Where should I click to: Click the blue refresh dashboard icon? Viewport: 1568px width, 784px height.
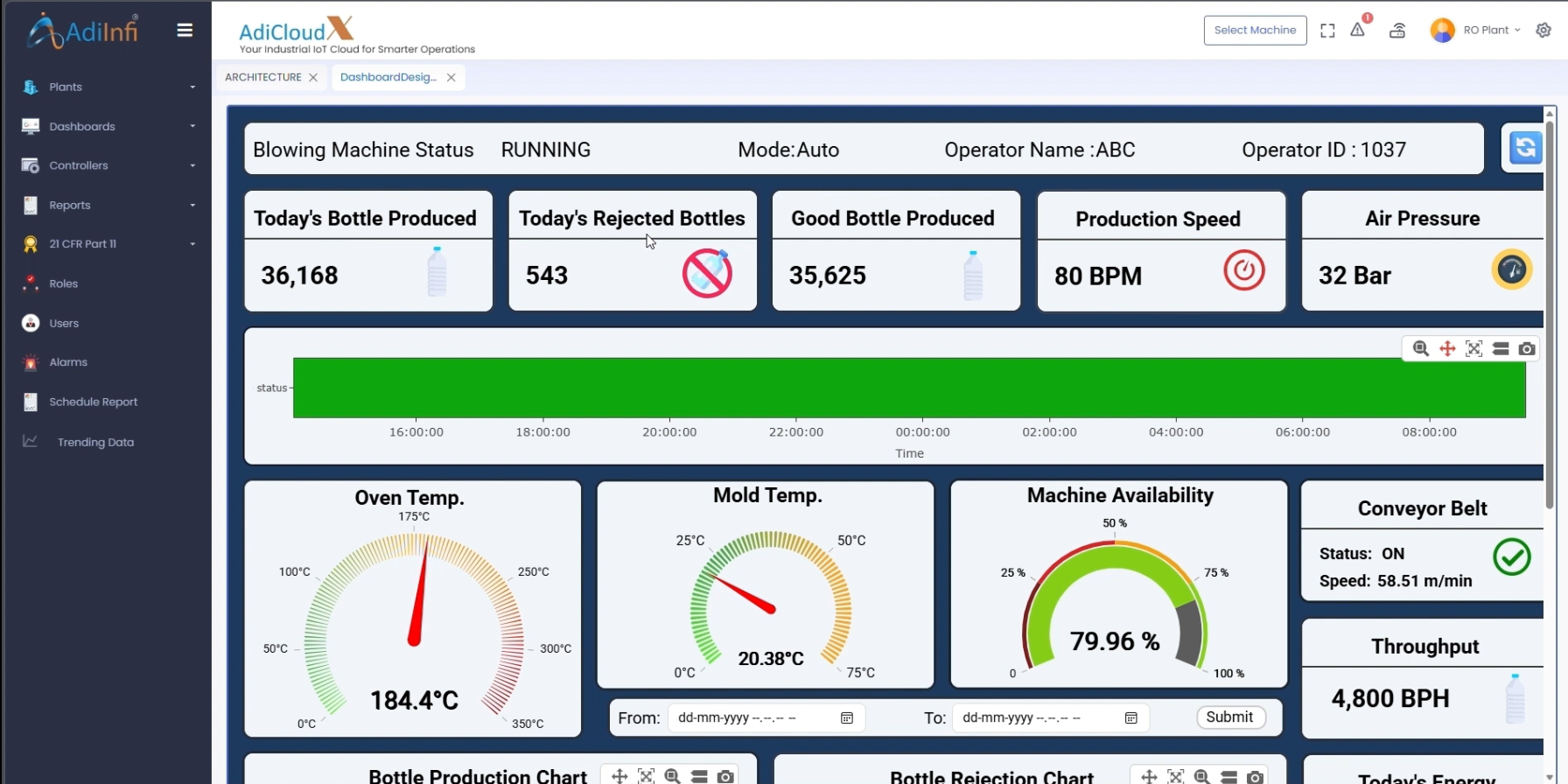(1525, 148)
